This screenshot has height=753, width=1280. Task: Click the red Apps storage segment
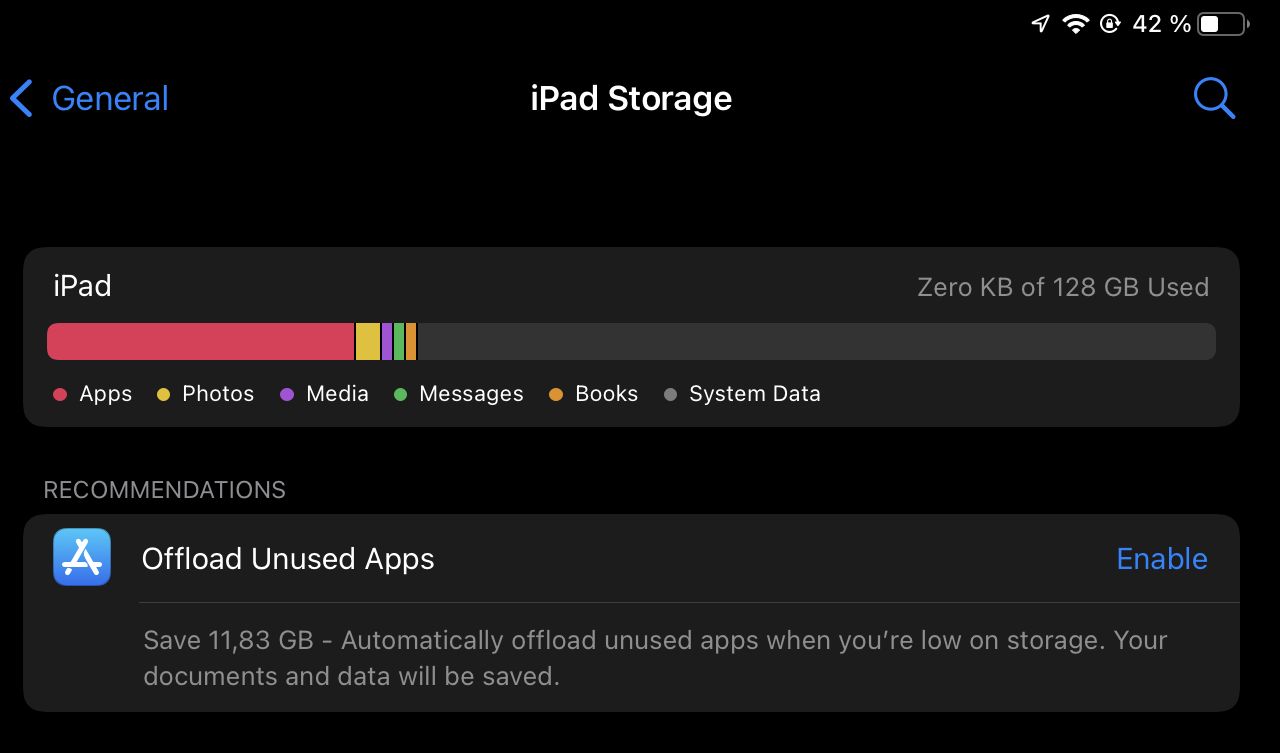coord(200,341)
